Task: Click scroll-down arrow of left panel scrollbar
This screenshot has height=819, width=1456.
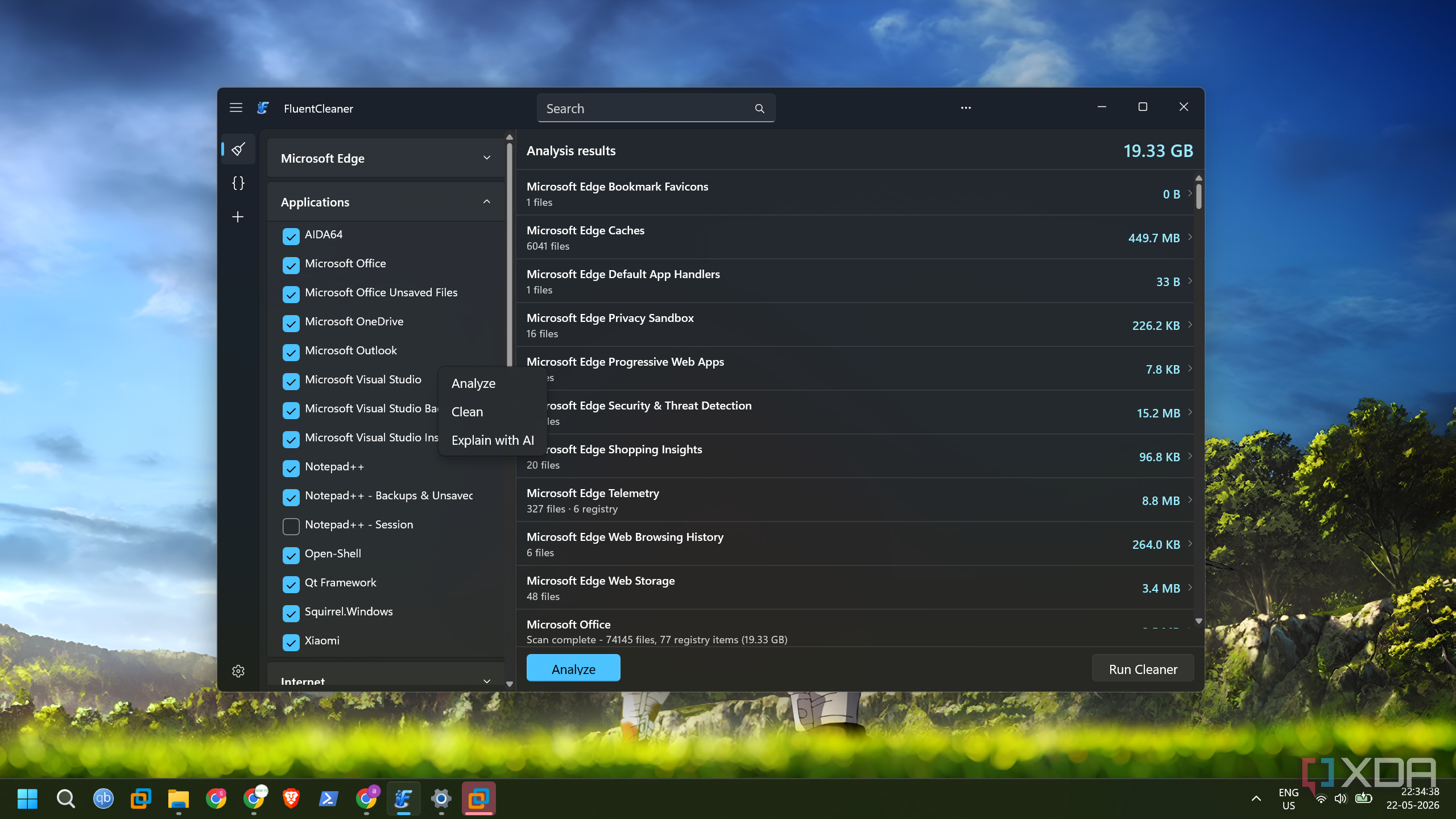Action: pyautogui.click(x=510, y=684)
